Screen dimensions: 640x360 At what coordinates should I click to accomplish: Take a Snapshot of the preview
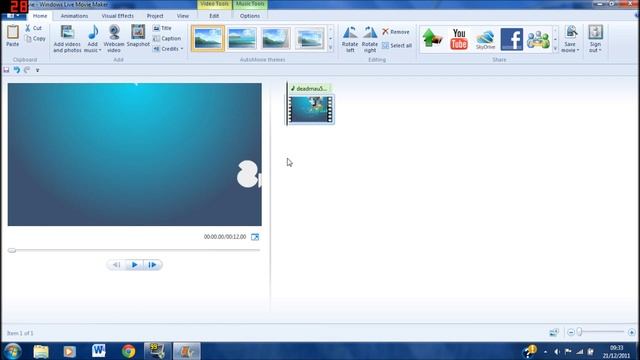[138, 36]
